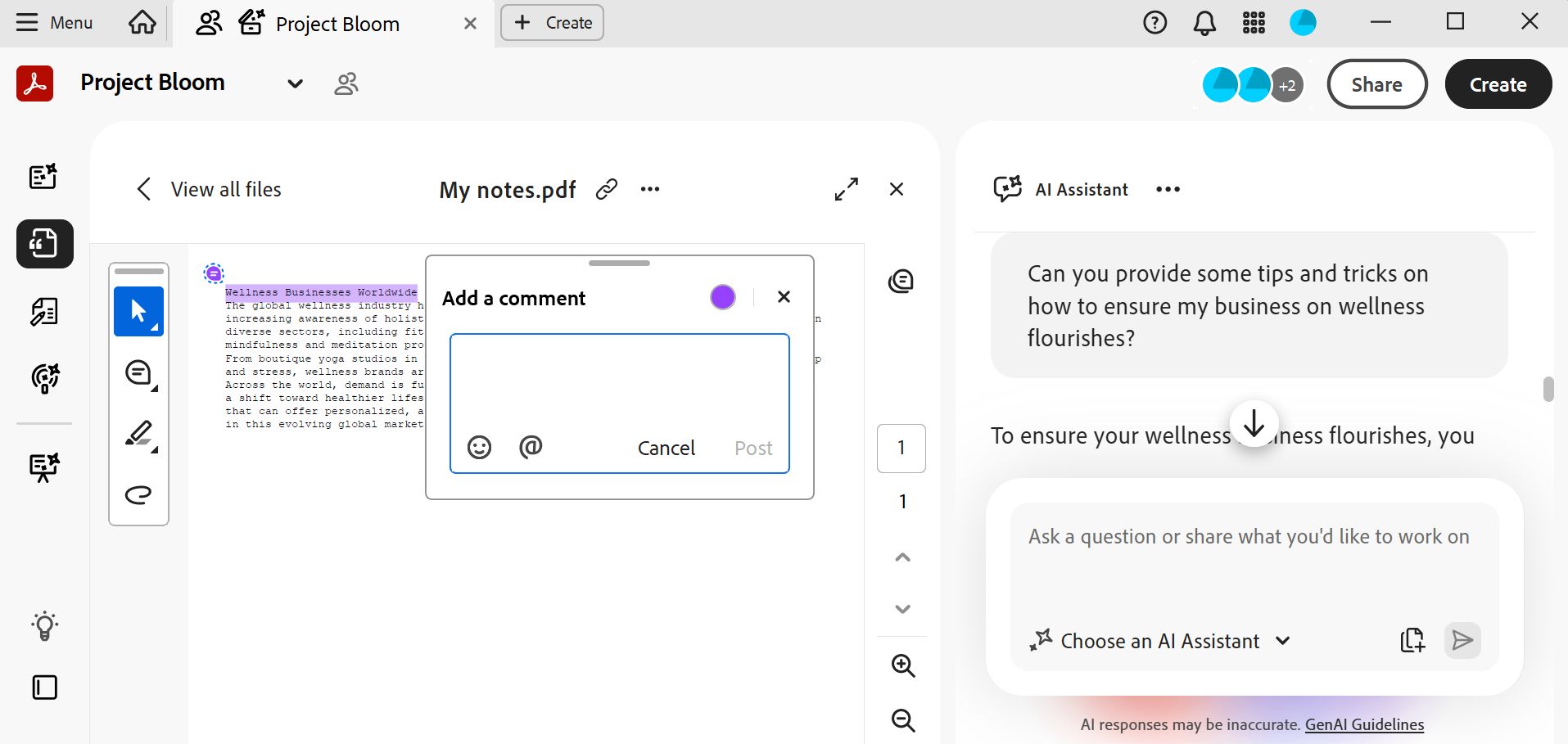Viewport: 1568px width, 744px height.
Task: Zoom in on the document
Action: click(903, 665)
